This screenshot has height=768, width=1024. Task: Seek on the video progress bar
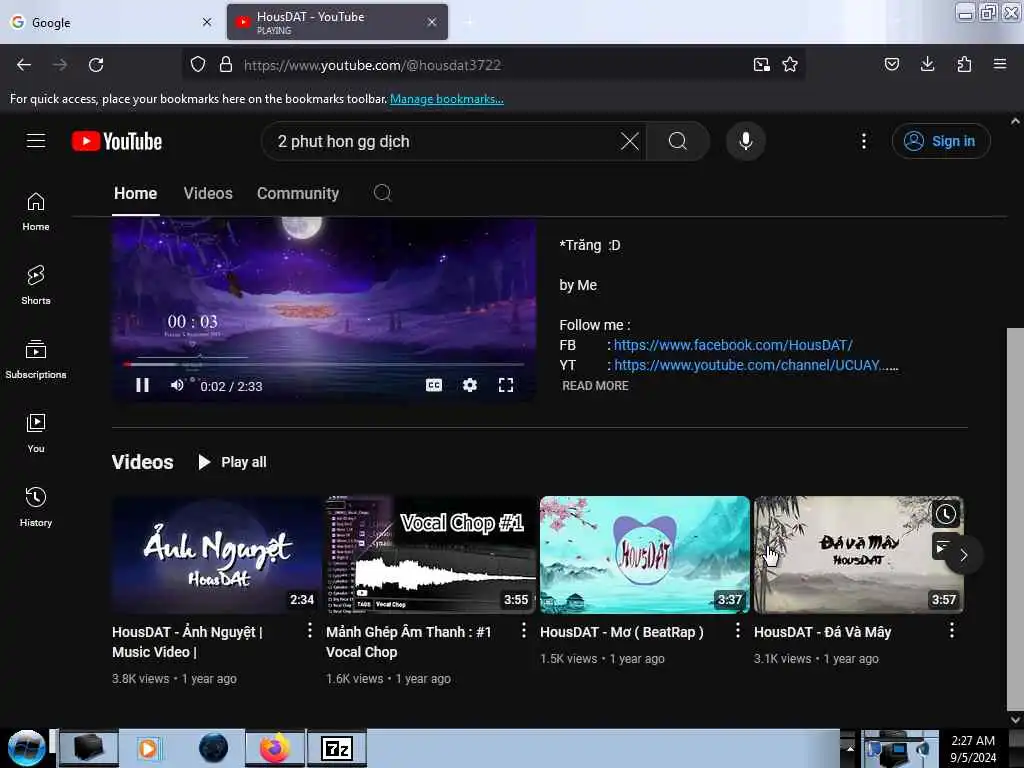pos(324,364)
